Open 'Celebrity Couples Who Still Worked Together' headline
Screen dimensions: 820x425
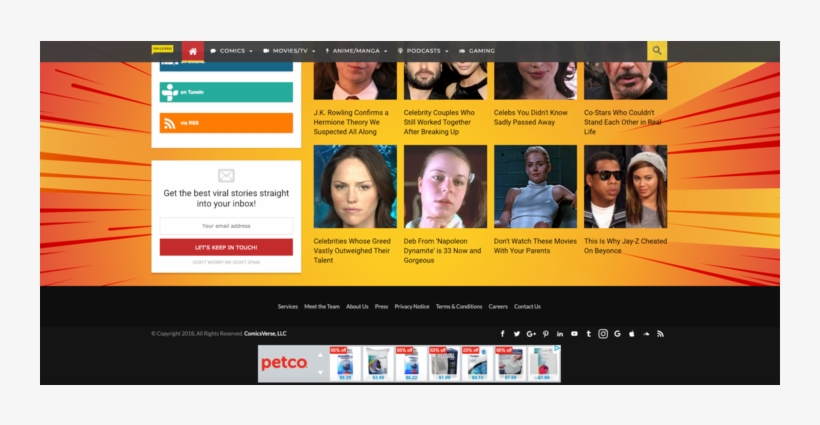439,122
